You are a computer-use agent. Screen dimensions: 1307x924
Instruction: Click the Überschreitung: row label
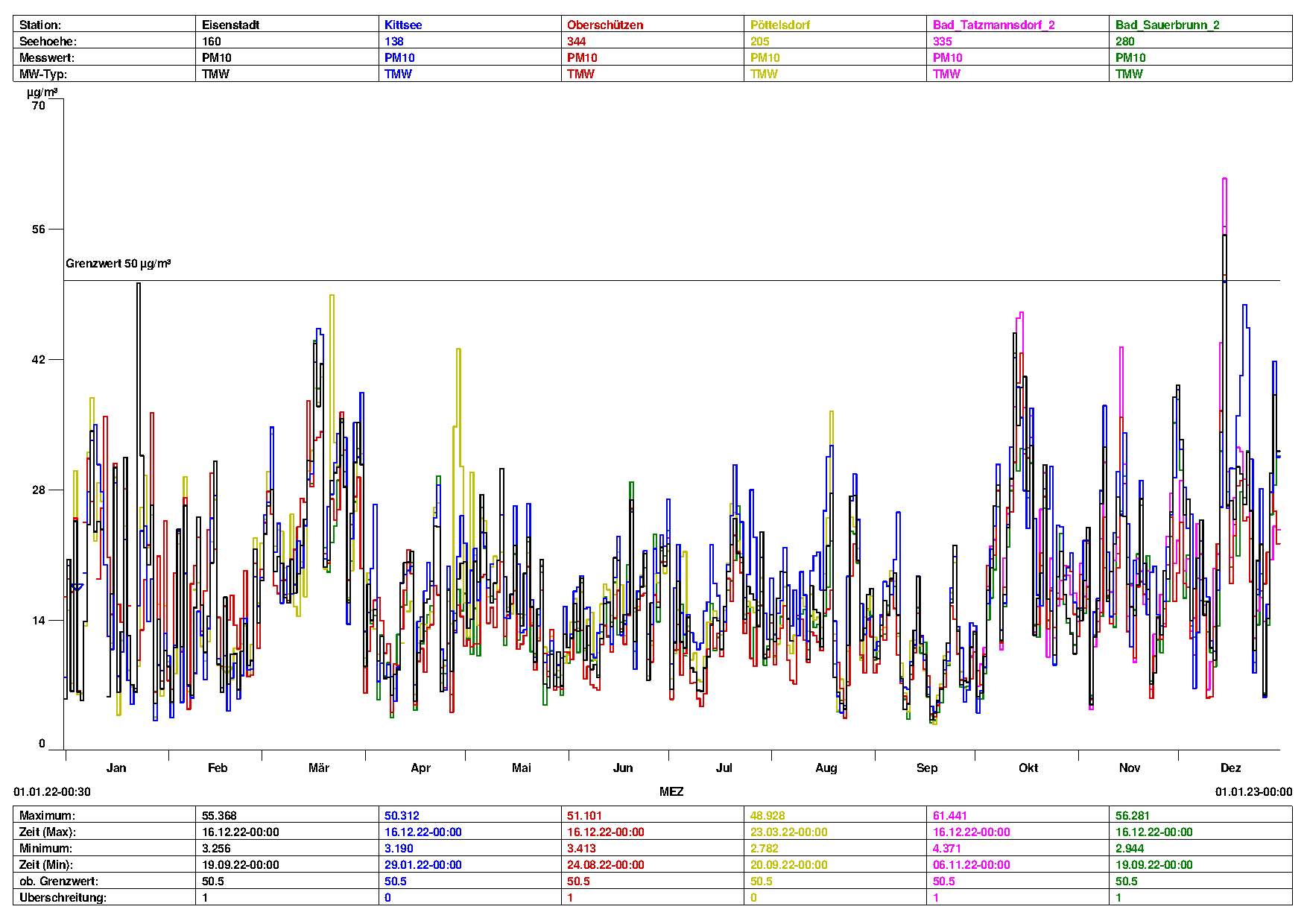(x=63, y=897)
